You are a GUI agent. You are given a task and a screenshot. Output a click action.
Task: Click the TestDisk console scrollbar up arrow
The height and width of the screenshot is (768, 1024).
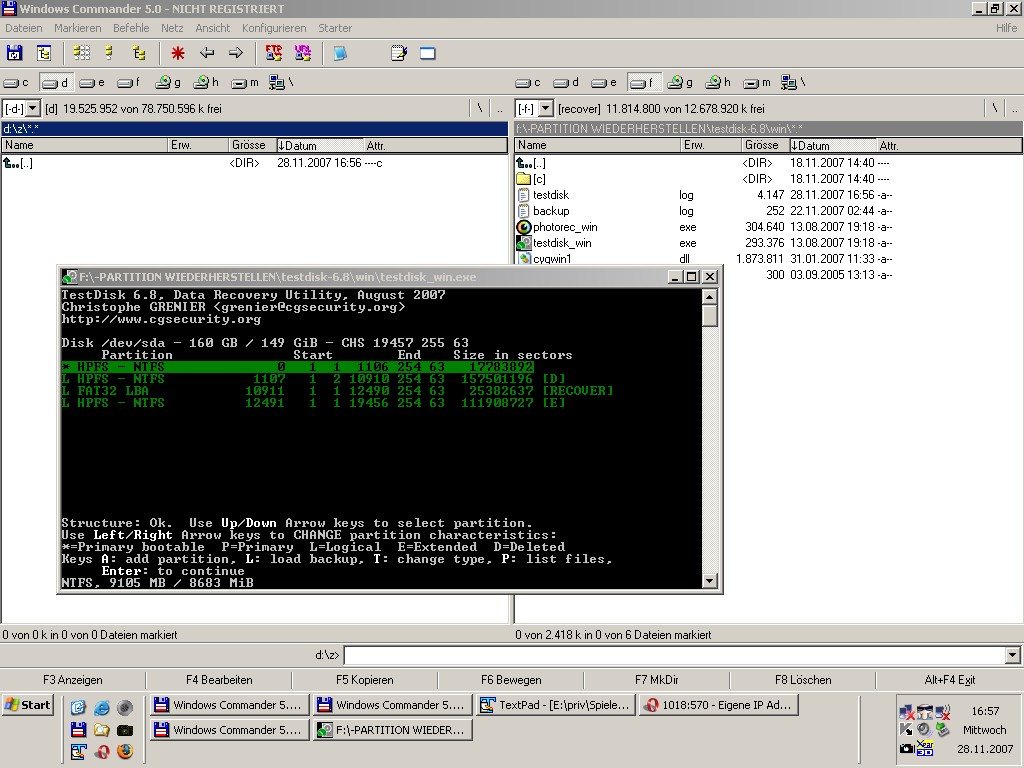(709, 296)
